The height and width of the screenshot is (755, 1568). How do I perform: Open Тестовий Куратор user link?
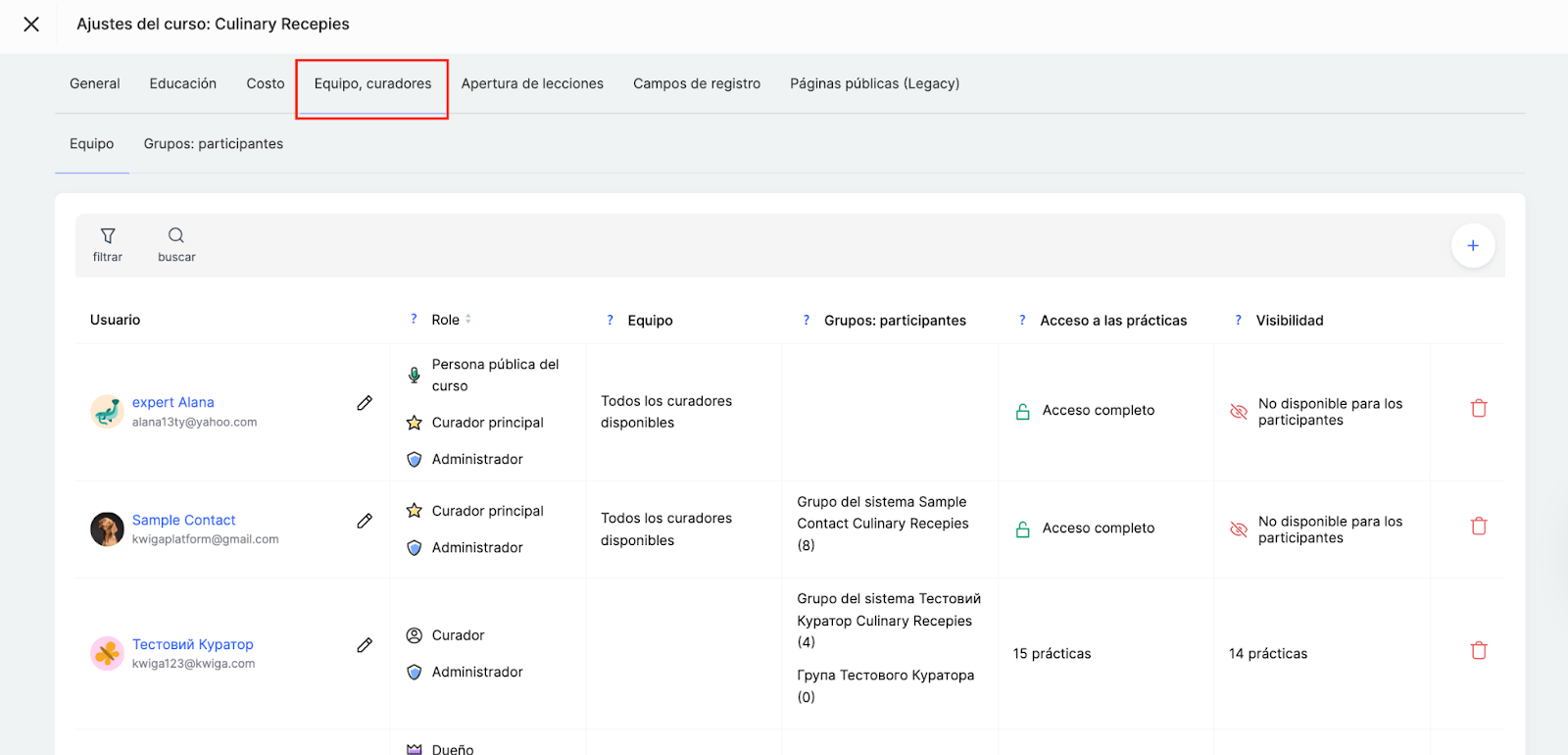pyautogui.click(x=193, y=644)
